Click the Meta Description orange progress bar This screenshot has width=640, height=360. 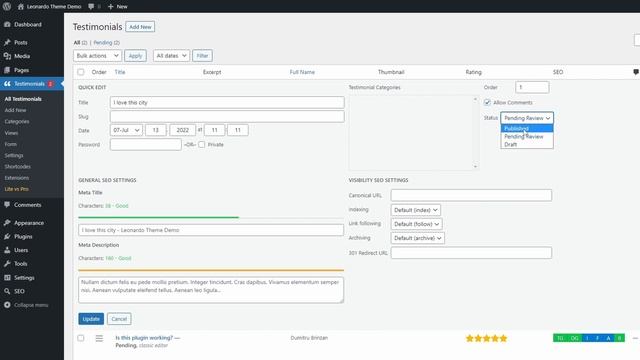pos(211,270)
